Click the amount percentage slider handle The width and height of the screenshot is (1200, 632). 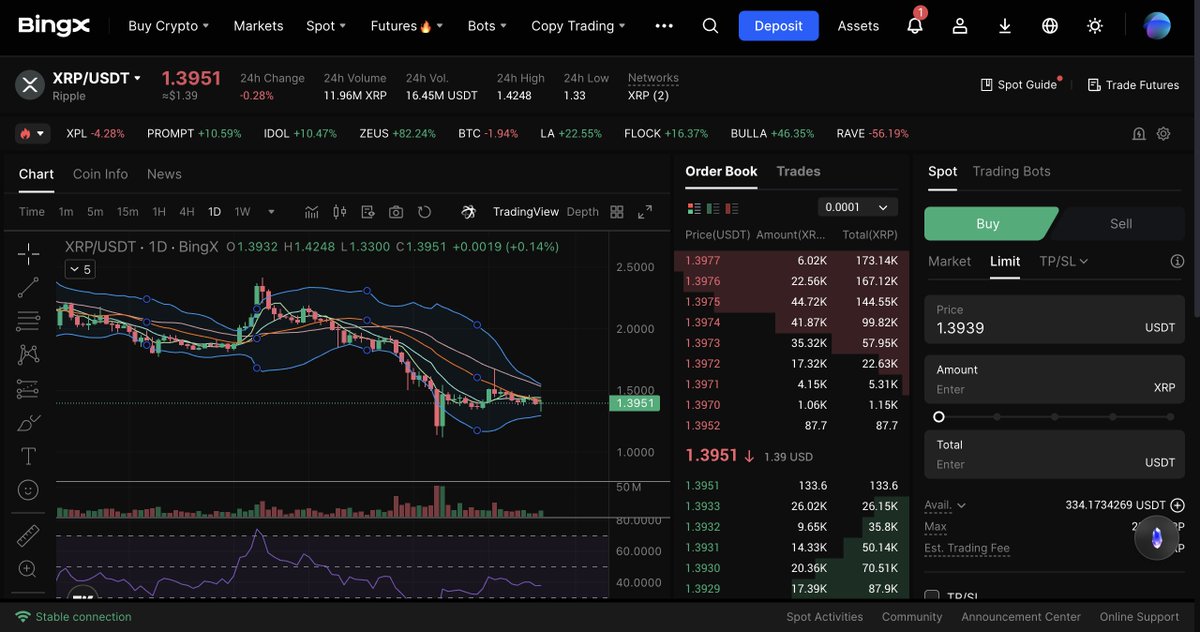point(938,417)
